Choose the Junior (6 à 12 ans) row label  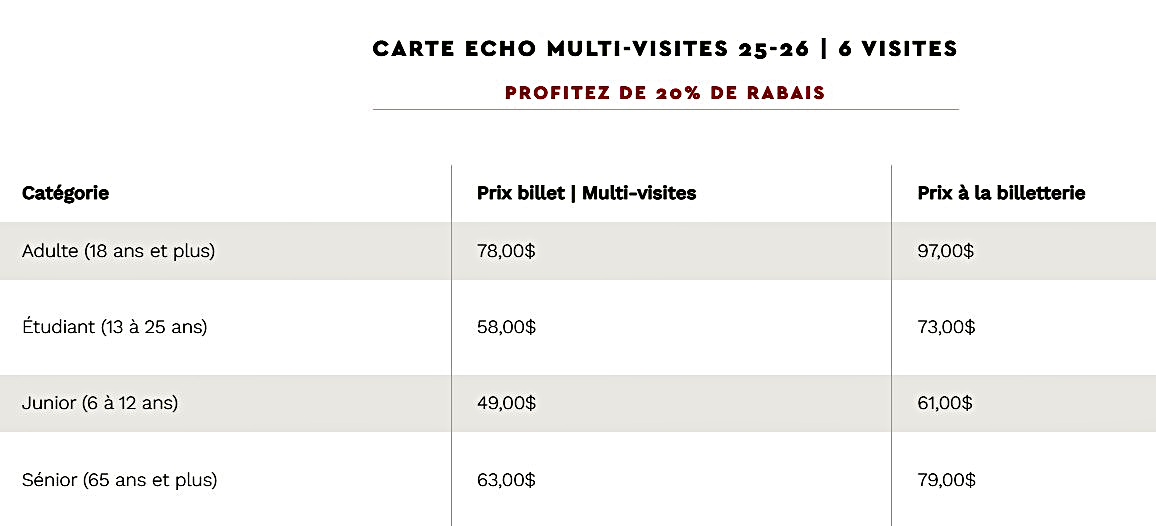(100, 403)
